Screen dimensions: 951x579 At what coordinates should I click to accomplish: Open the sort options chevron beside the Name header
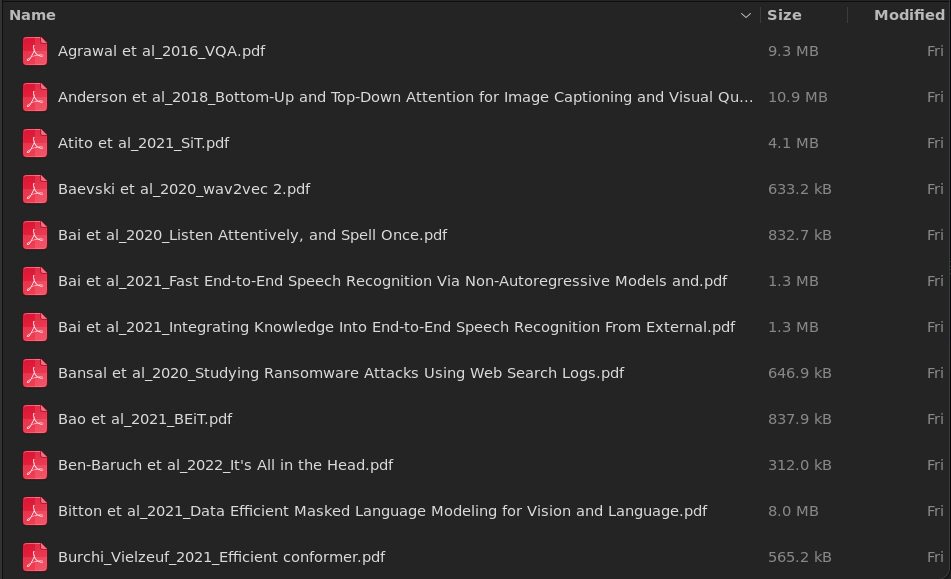tap(746, 15)
